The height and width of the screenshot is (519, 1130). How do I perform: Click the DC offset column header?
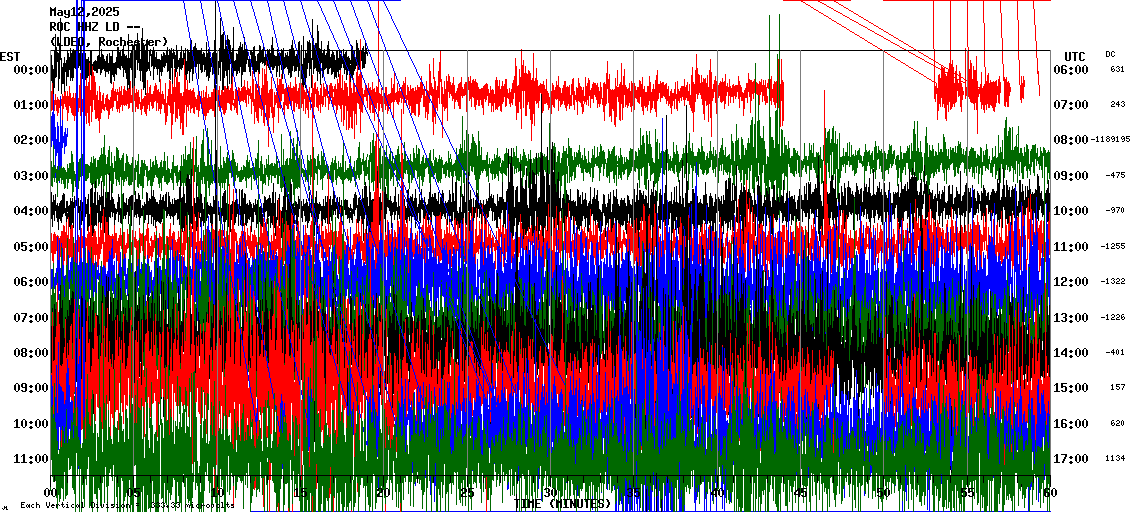(1110, 54)
